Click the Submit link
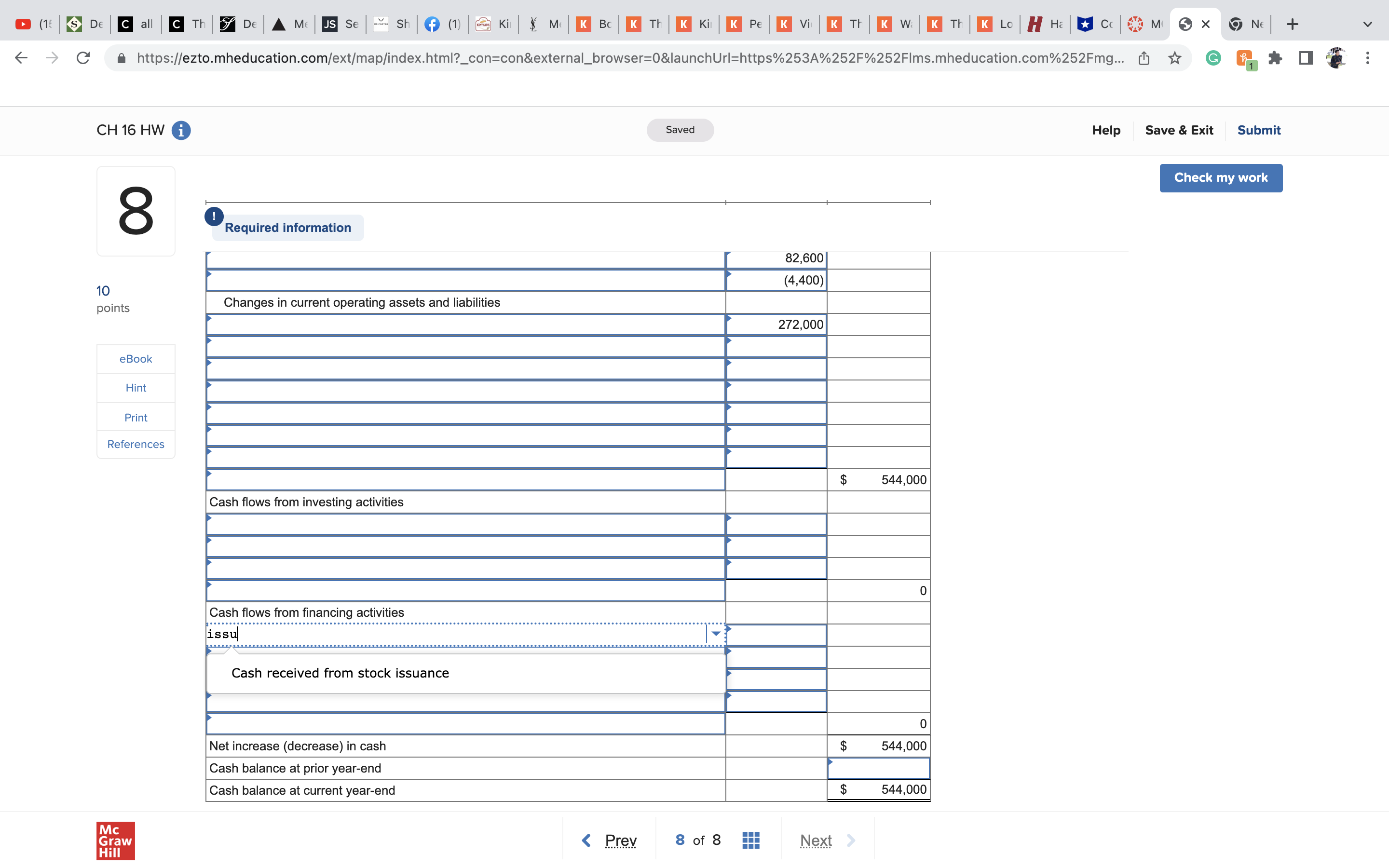This screenshot has height=868, width=1389. [x=1258, y=130]
